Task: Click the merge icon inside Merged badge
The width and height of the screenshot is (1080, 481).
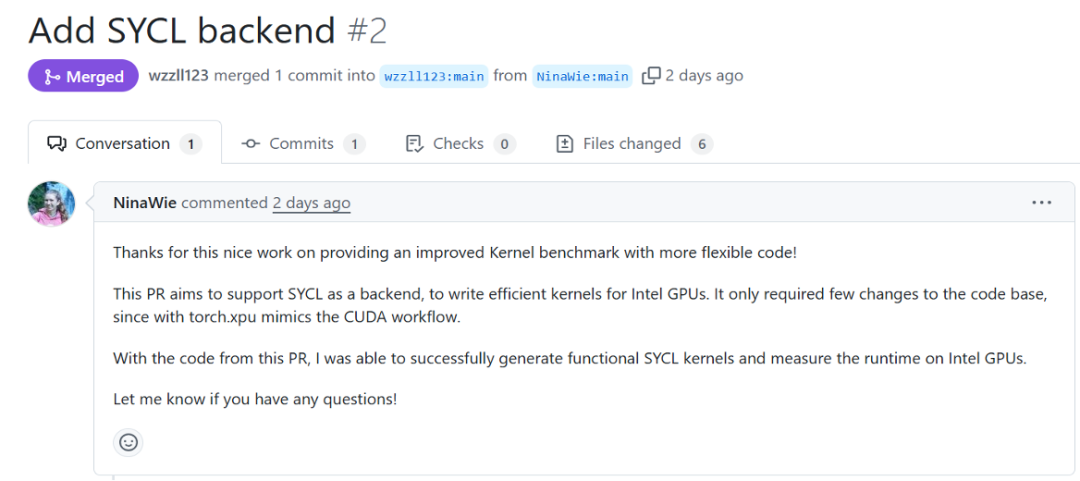Action: [52, 76]
